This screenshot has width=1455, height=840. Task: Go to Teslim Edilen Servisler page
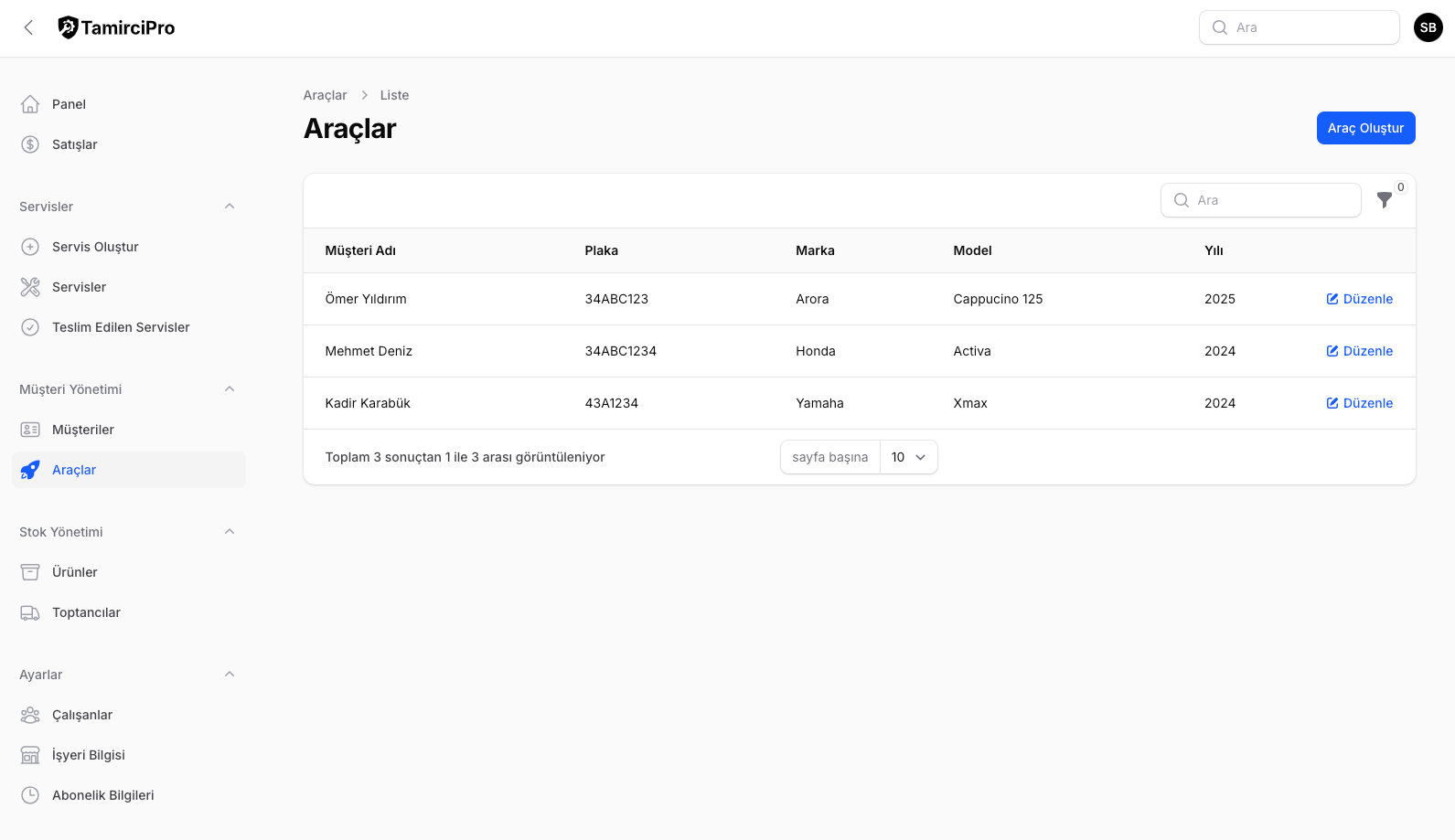(121, 327)
